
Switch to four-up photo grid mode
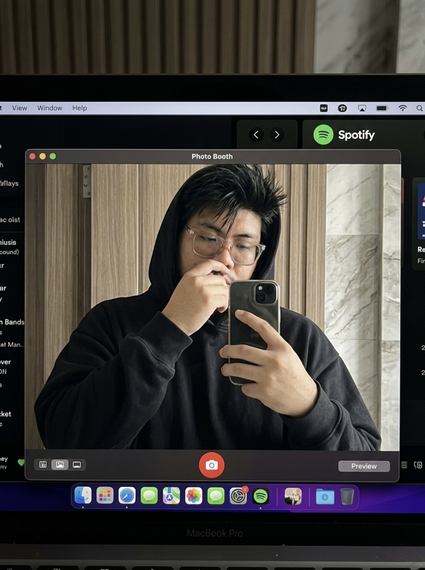click(x=43, y=465)
